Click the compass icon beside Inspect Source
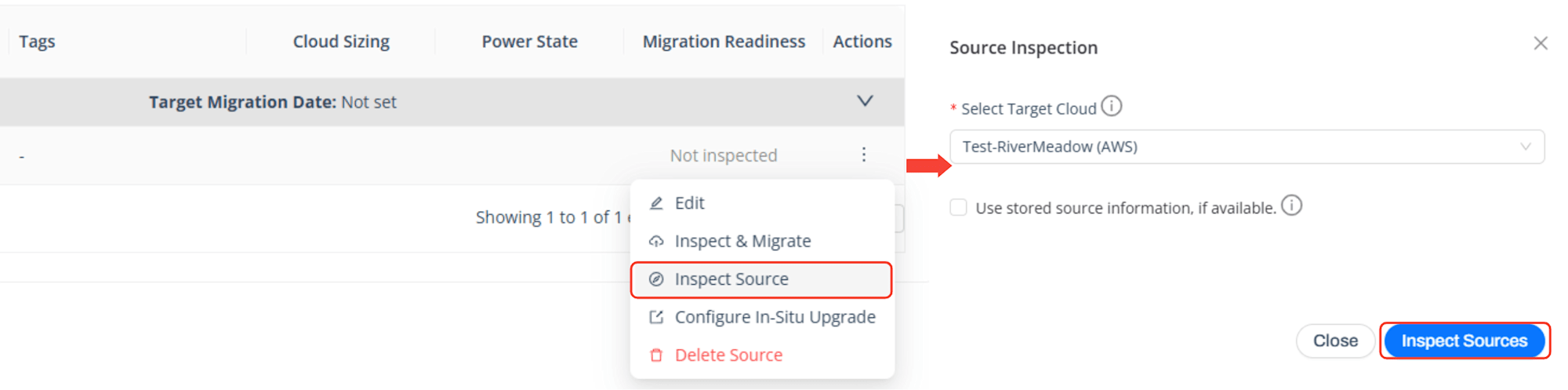This screenshot has width=1568, height=390. pyautogui.click(x=656, y=279)
